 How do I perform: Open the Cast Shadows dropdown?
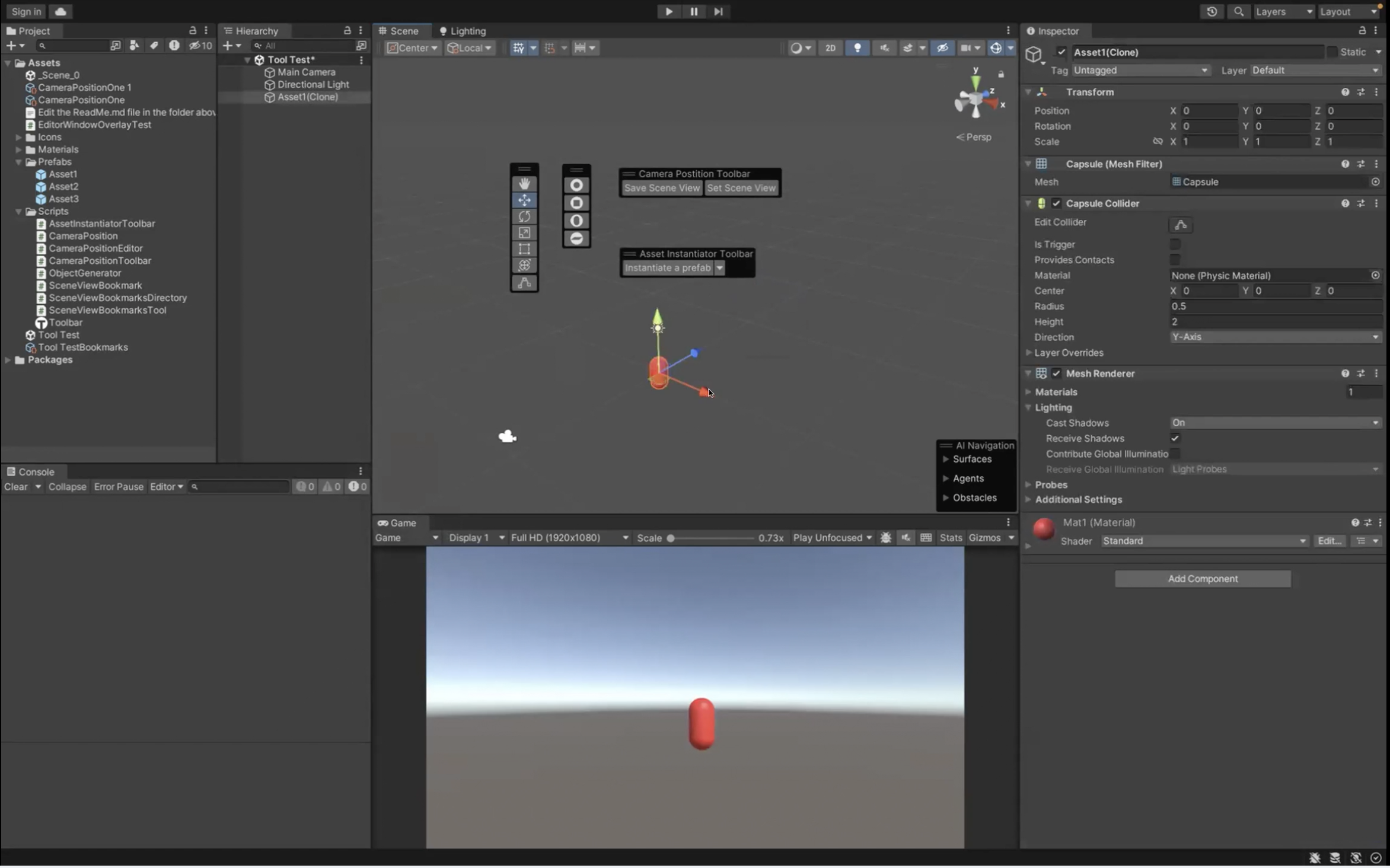1274,423
